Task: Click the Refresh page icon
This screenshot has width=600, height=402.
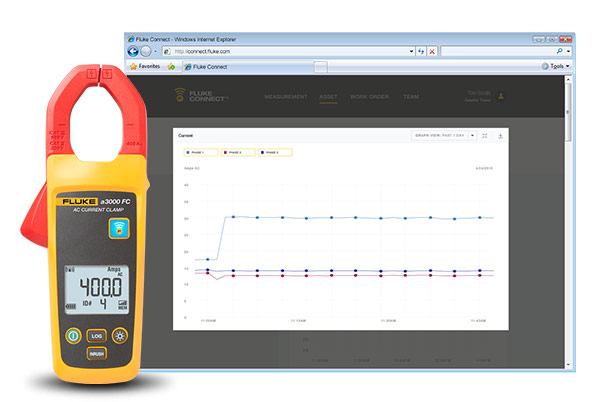Action: (x=421, y=51)
